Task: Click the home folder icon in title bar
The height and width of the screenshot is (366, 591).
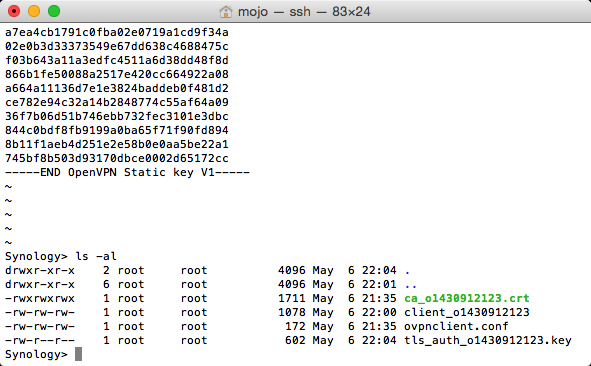Action: tap(225, 12)
